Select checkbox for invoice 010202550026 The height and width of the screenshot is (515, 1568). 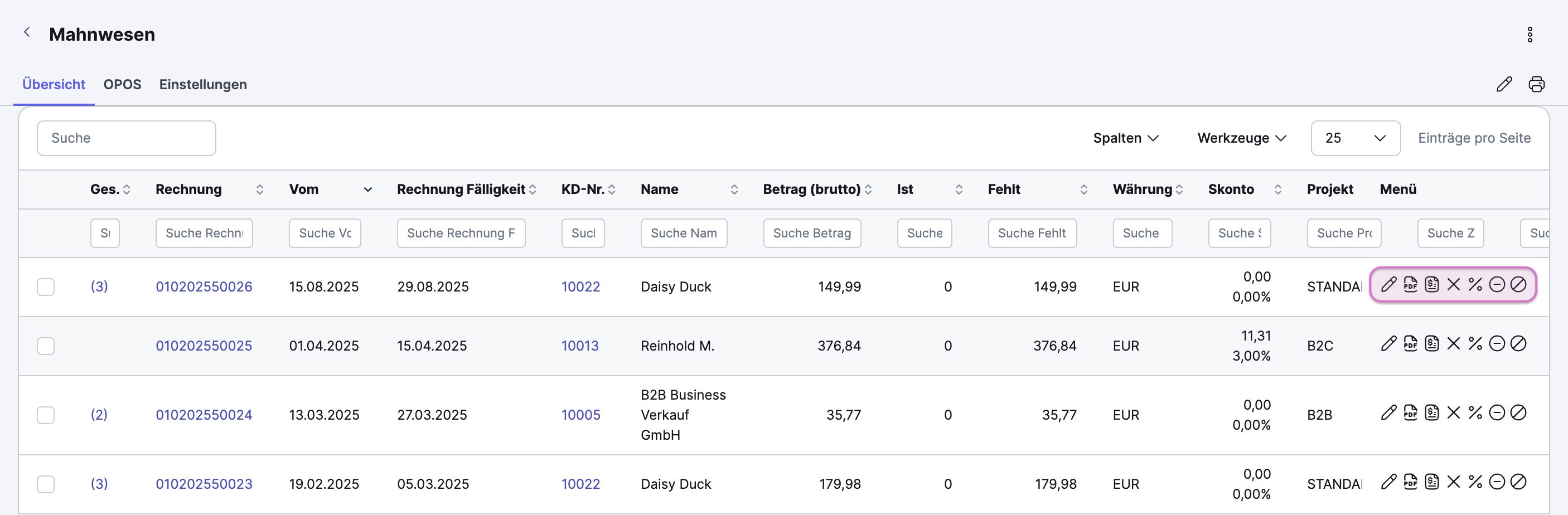pos(46,286)
